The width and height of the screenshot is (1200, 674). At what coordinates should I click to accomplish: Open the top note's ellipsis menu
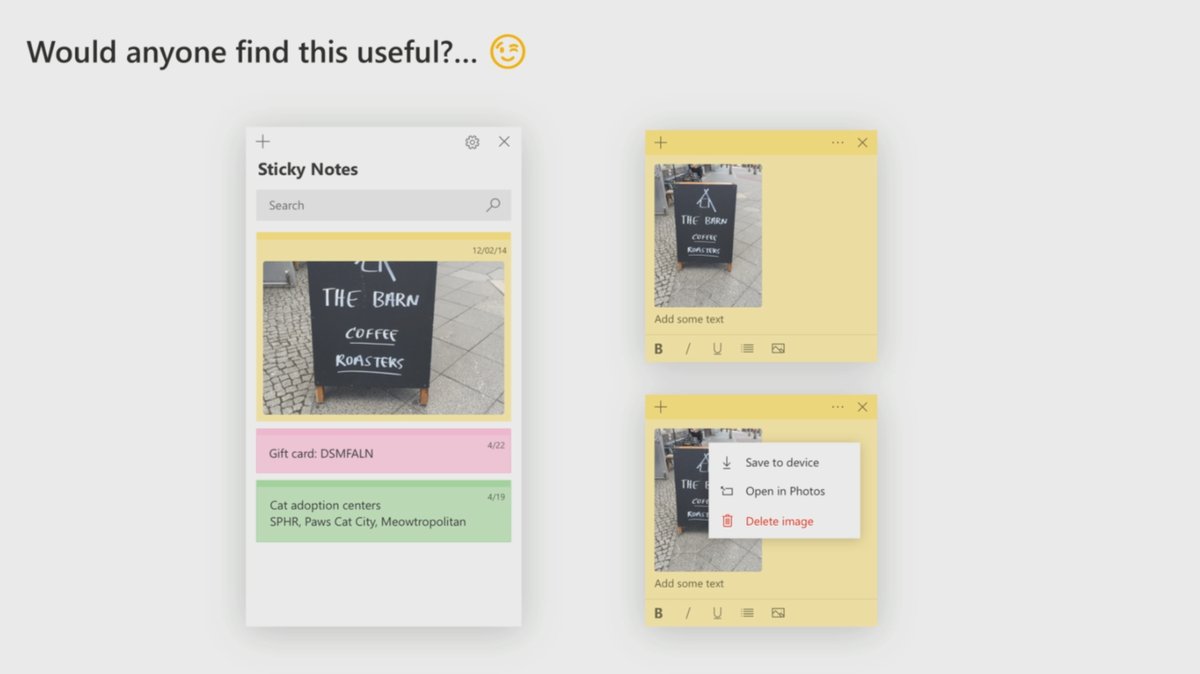click(x=837, y=142)
